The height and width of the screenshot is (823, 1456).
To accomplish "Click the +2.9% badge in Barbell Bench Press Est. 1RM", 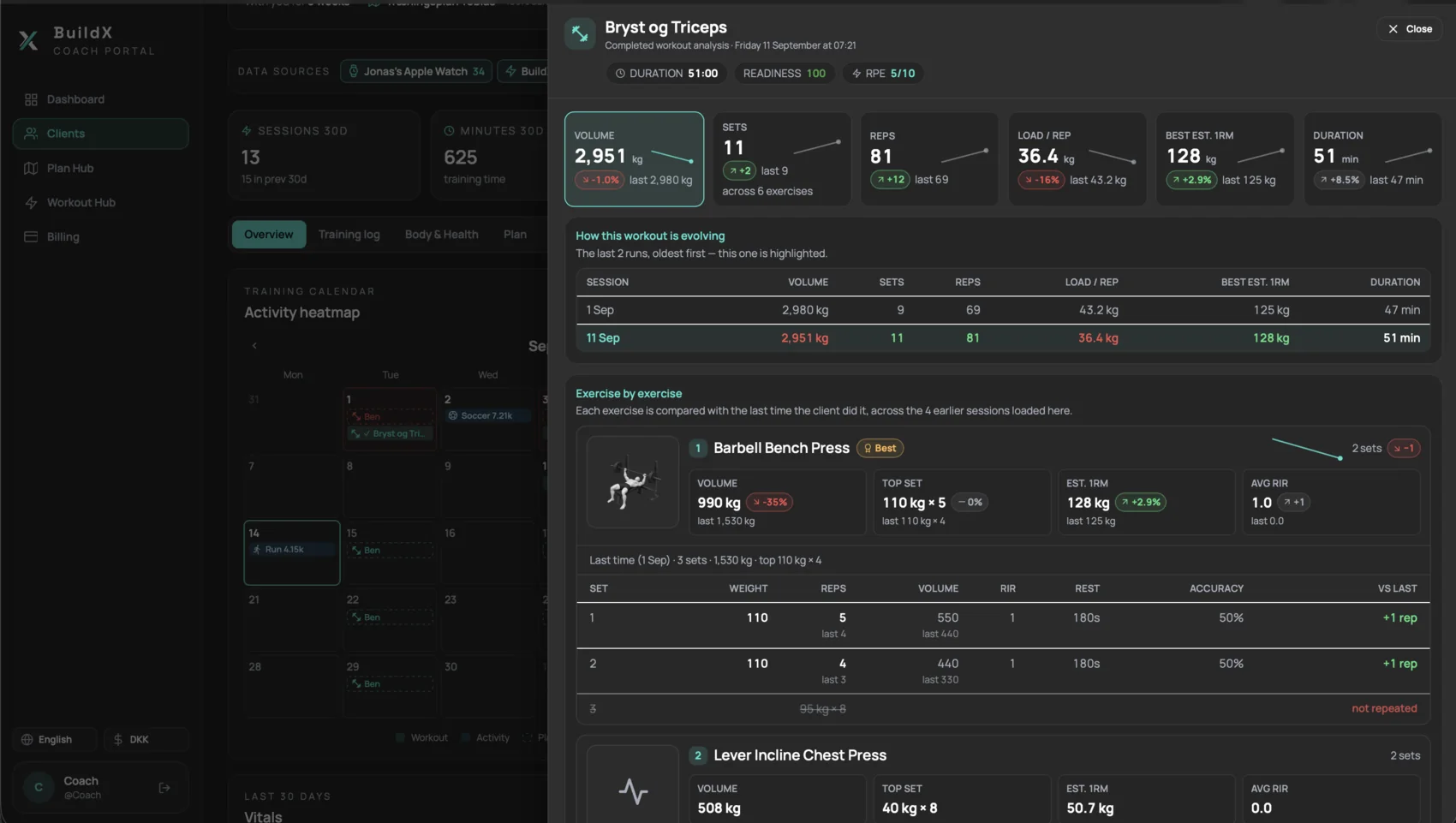I will 1141,503.
